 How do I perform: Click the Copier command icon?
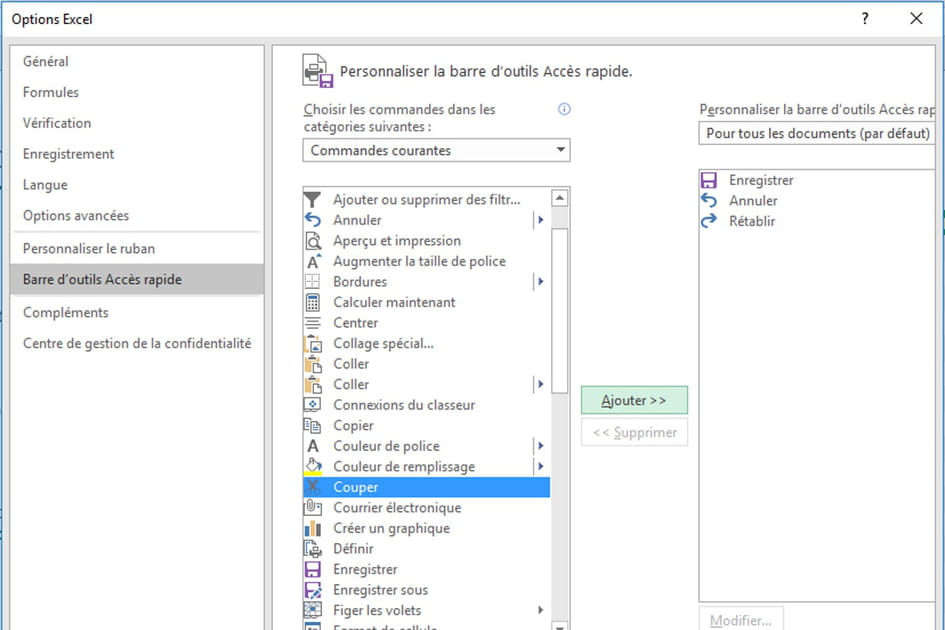(x=312, y=425)
